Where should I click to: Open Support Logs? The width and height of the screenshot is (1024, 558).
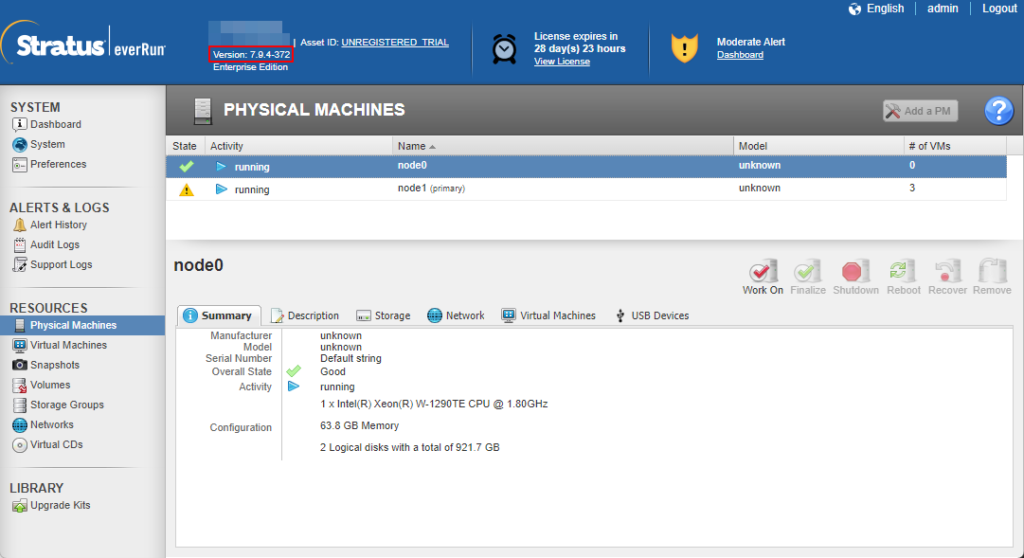61,265
